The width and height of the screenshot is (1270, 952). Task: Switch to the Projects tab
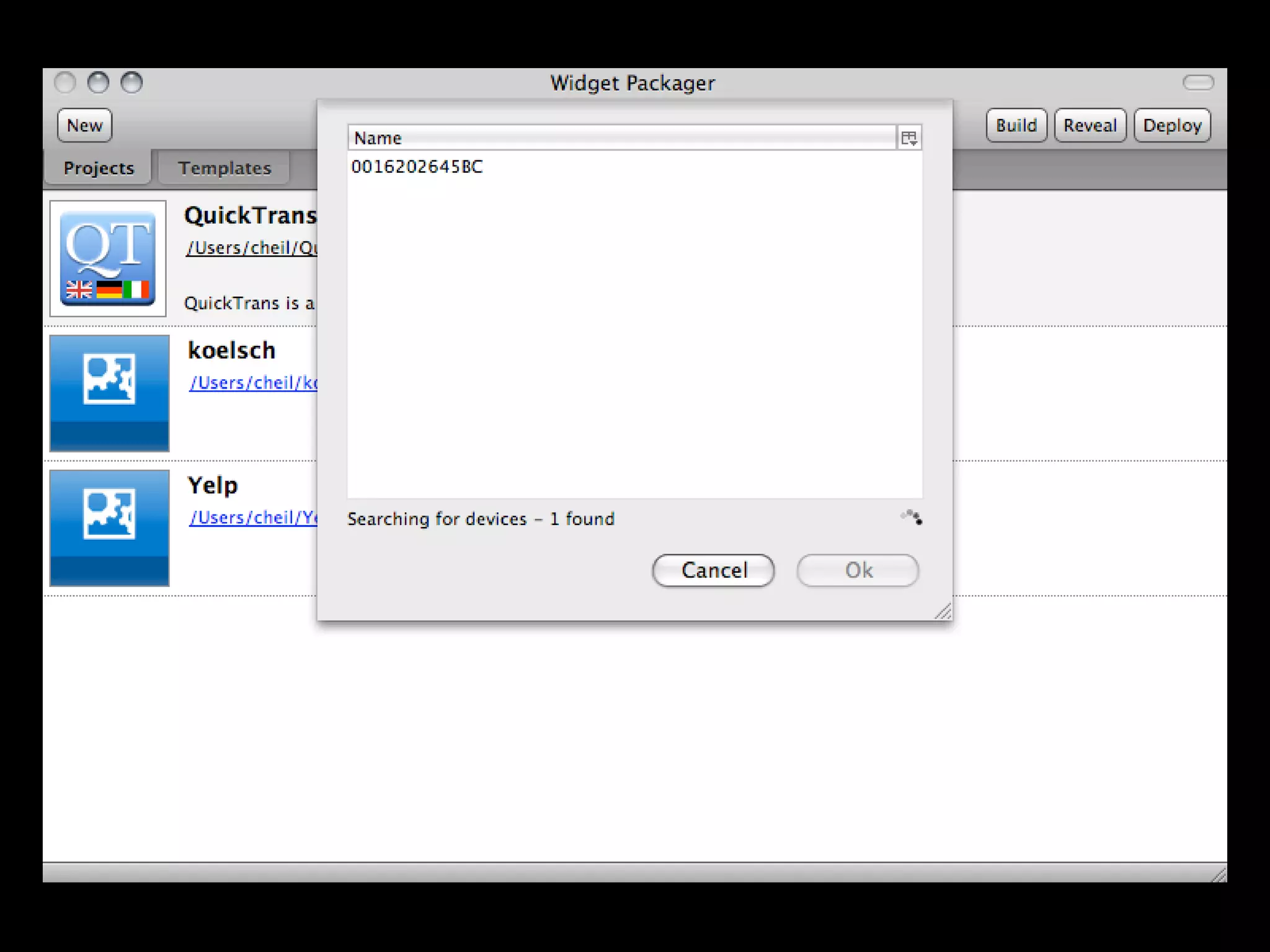99,168
